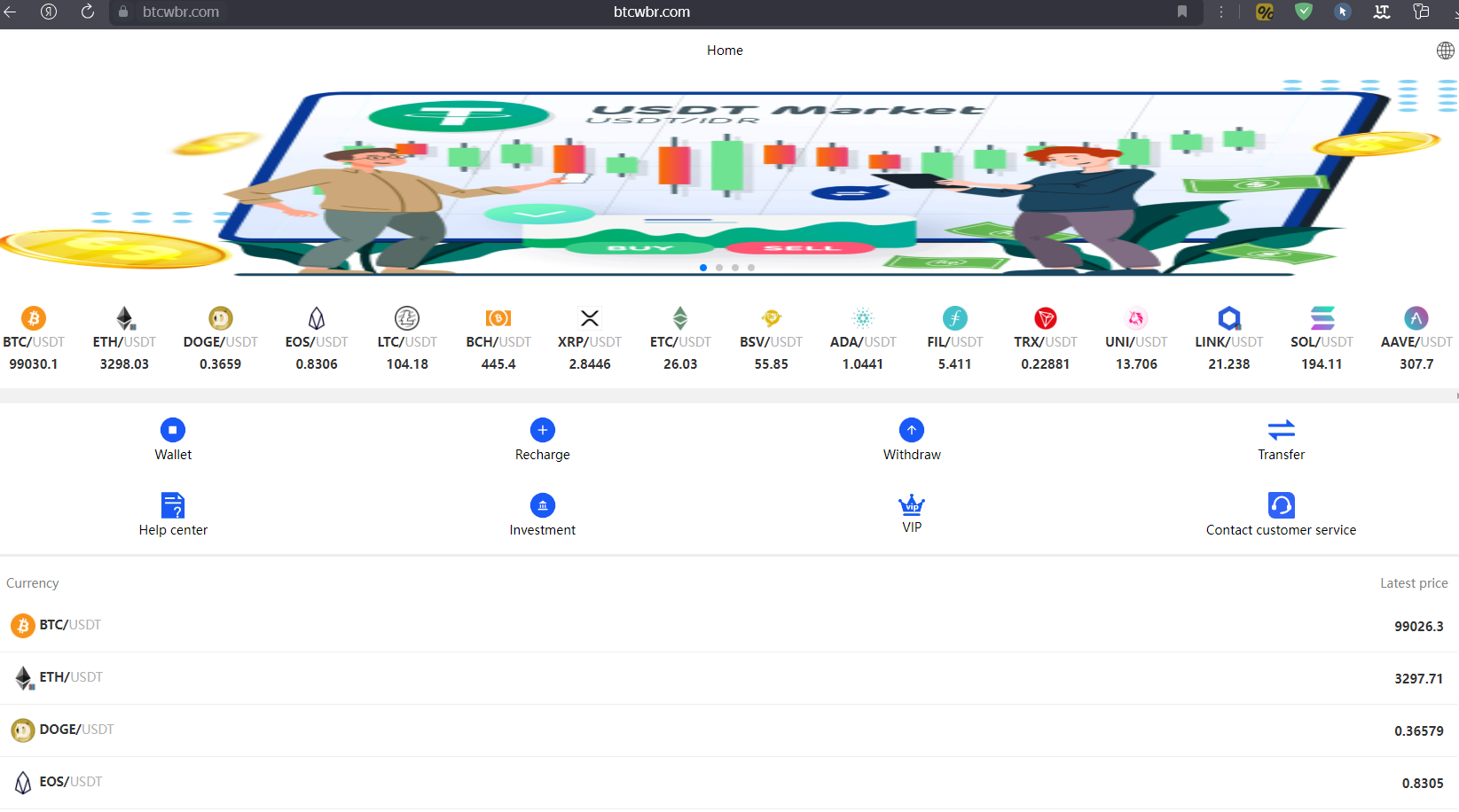The height and width of the screenshot is (812, 1459).
Task: Open the Transfer arrows icon
Action: (1282, 430)
